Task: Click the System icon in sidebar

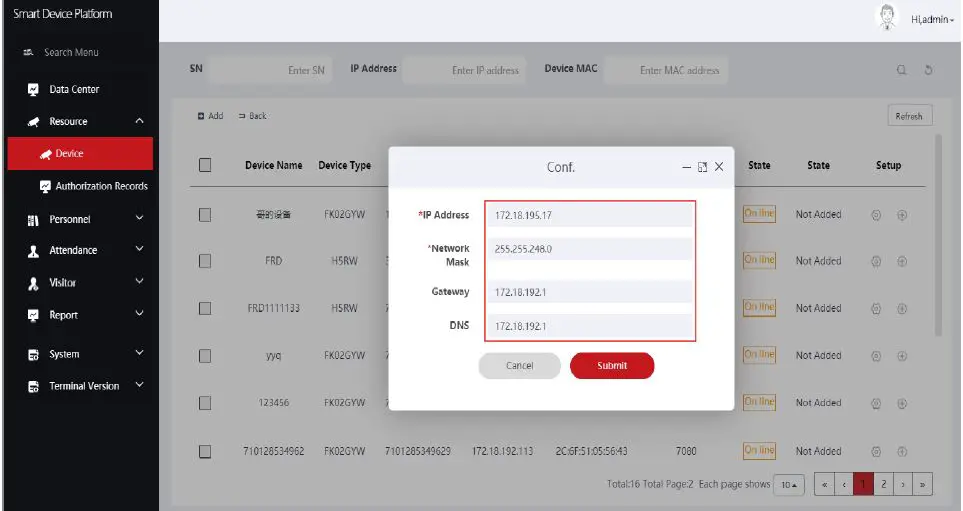Action: tap(33, 354)
